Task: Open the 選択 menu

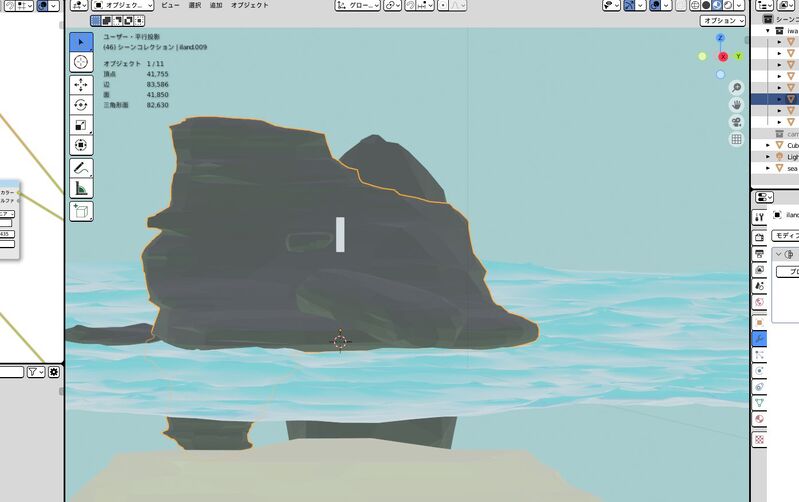Action: click(x=195, y=5)
